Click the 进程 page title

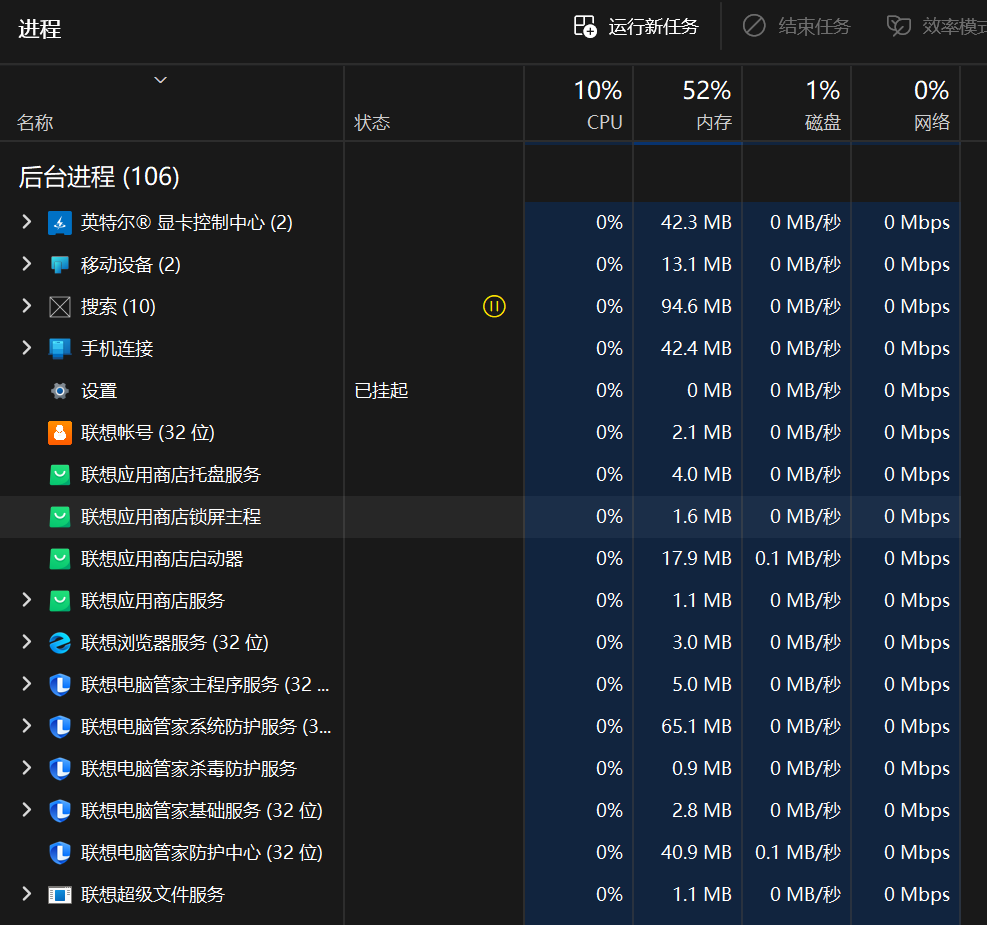click(x=40, y=29)
